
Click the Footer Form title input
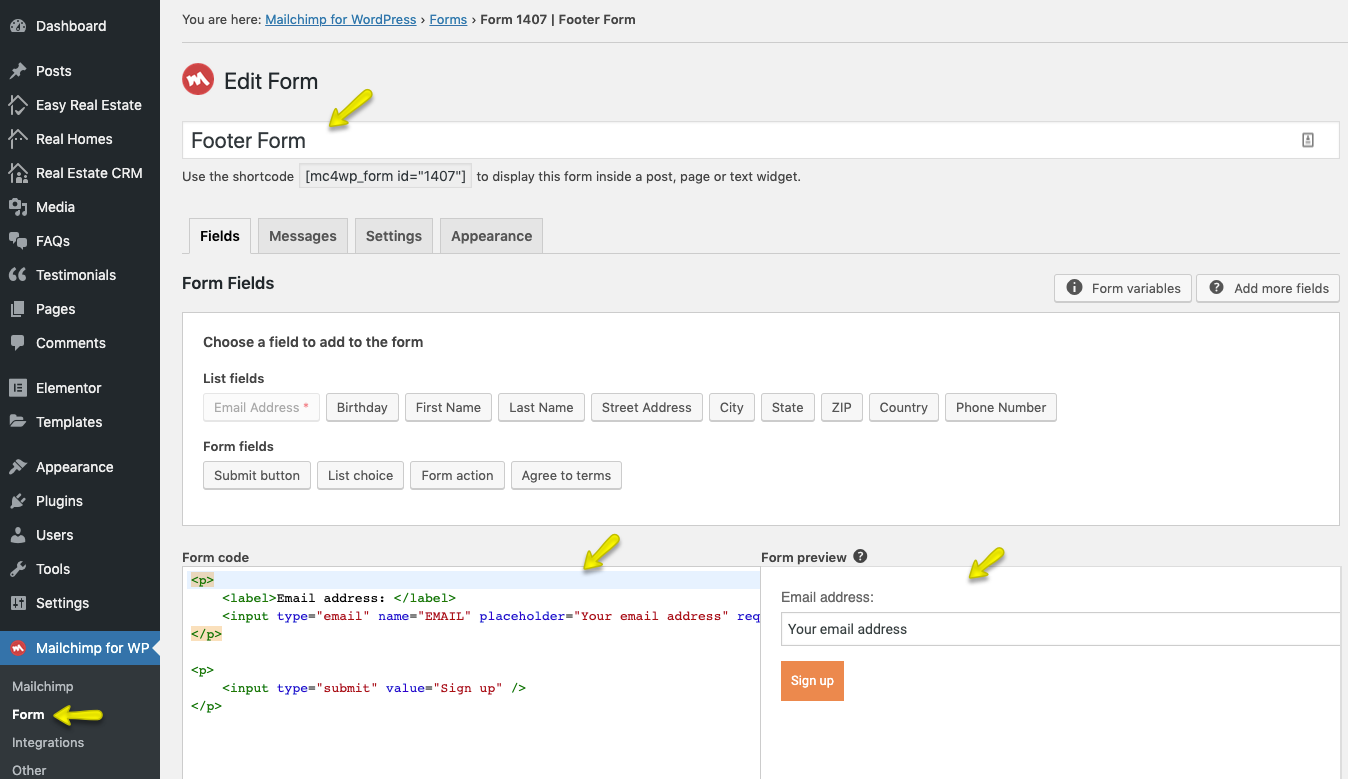pos(760,140)
